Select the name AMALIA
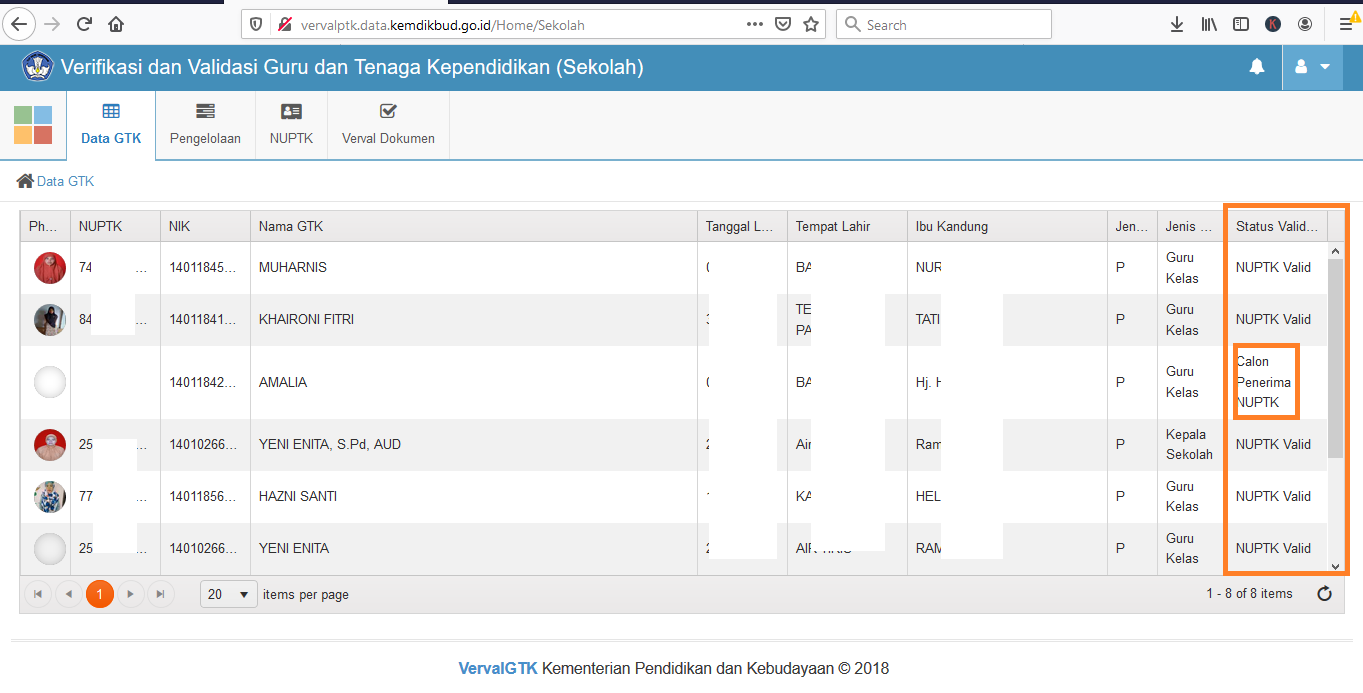The image size is (1363, 693). pos(283,382)
